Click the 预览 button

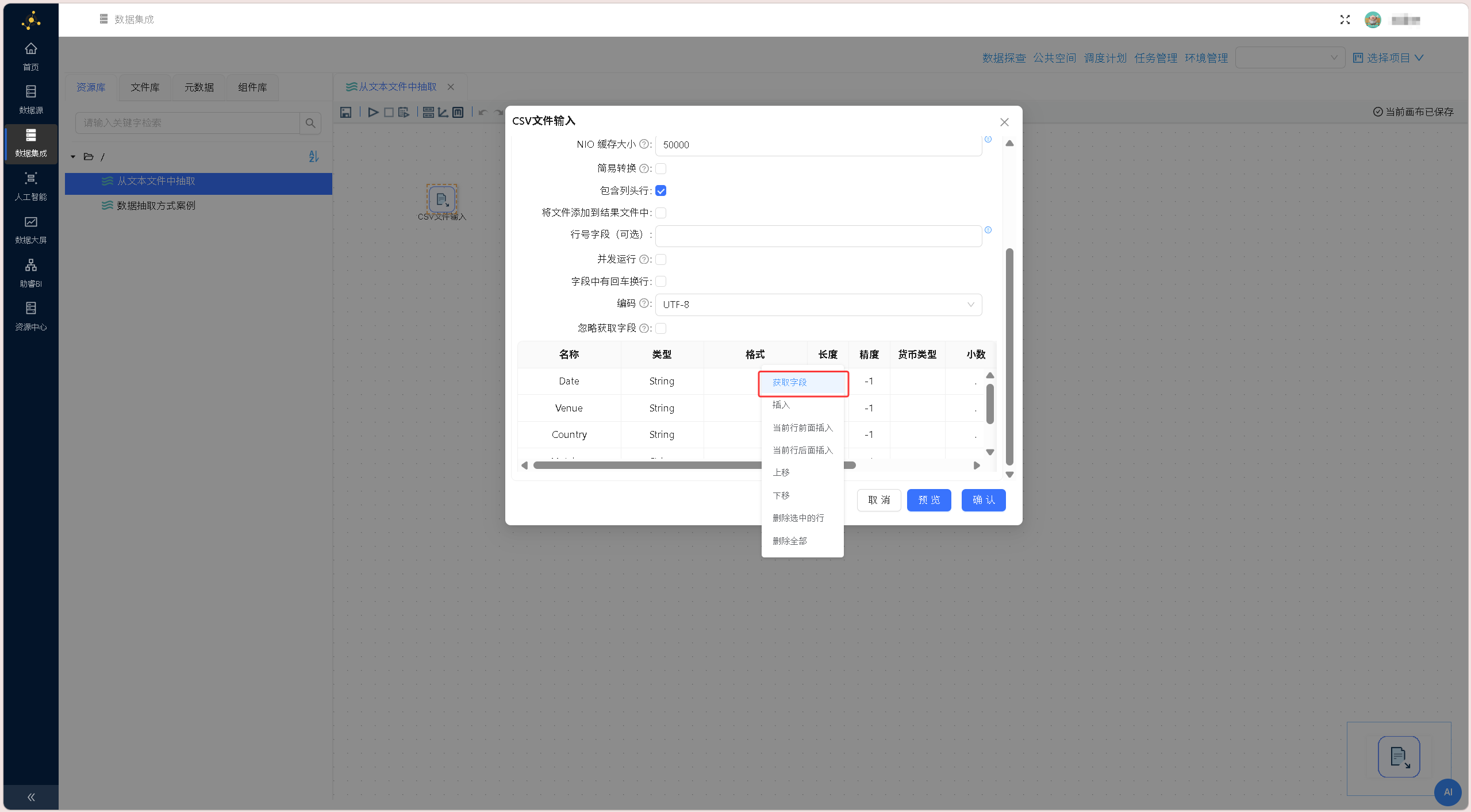[x=929, y=500]
